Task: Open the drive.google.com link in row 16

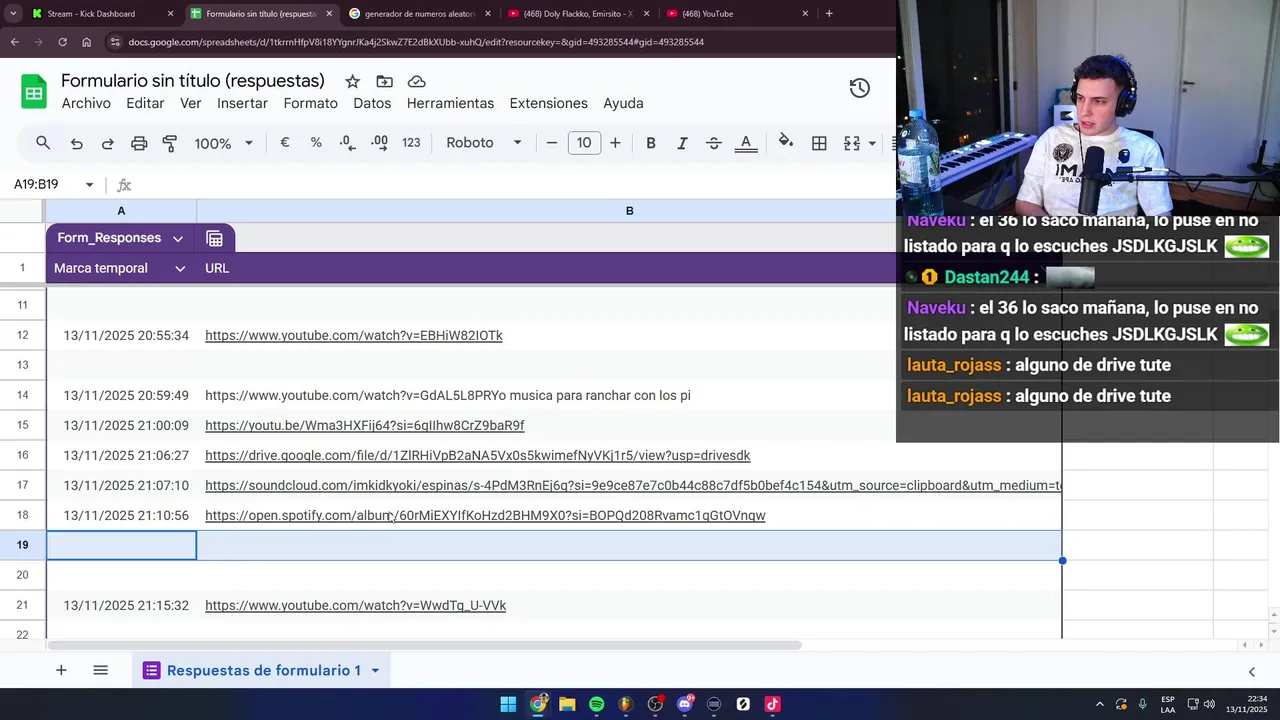Action: click(478, 455)
